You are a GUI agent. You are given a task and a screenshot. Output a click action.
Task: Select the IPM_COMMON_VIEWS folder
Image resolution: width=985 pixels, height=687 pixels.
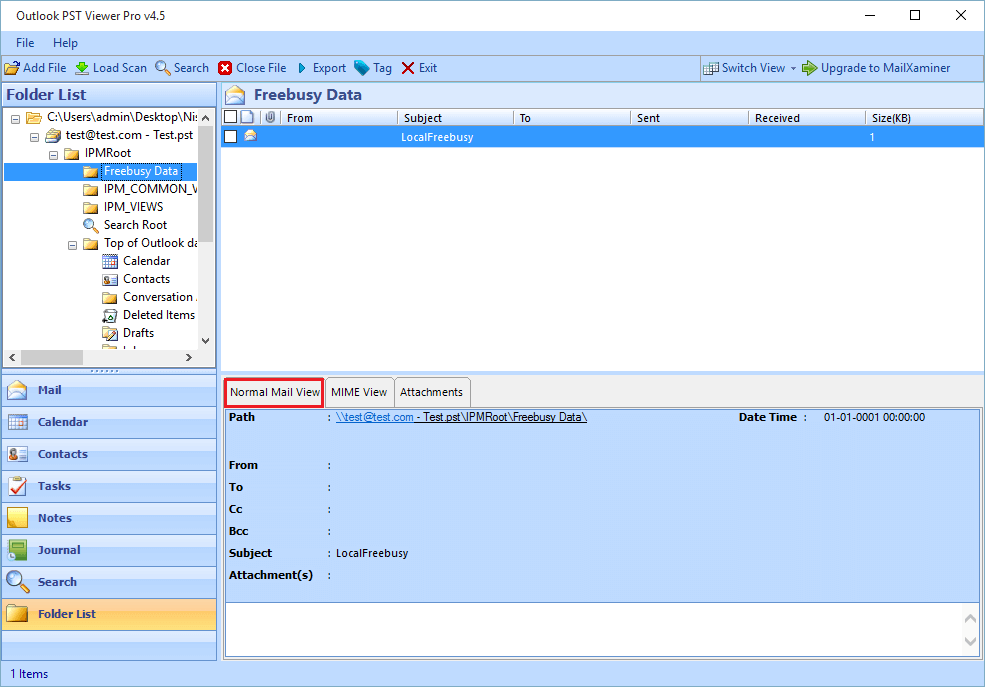click(150, 189)
